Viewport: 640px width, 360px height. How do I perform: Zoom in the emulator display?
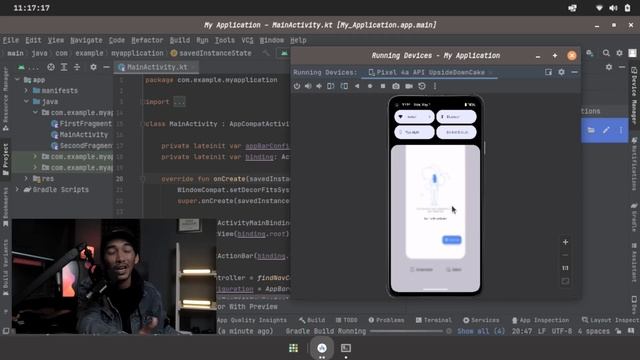[565, 242]
